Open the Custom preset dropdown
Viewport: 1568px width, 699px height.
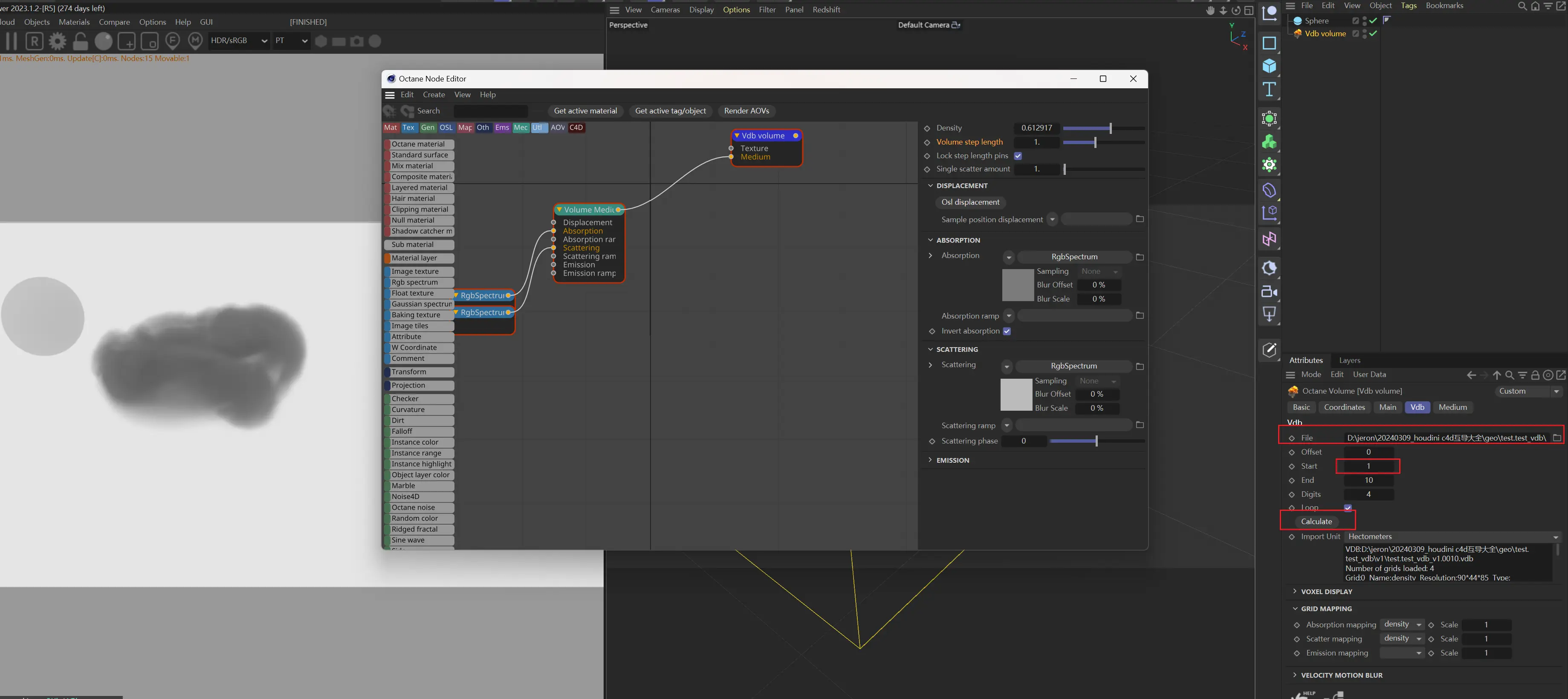1529,392
